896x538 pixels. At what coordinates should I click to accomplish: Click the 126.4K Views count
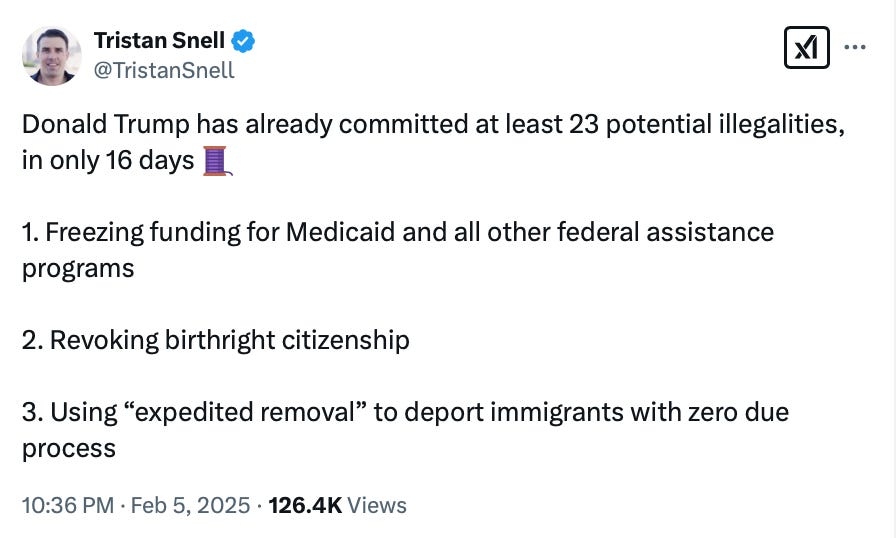pyautogui.click(x=337, y=505)
